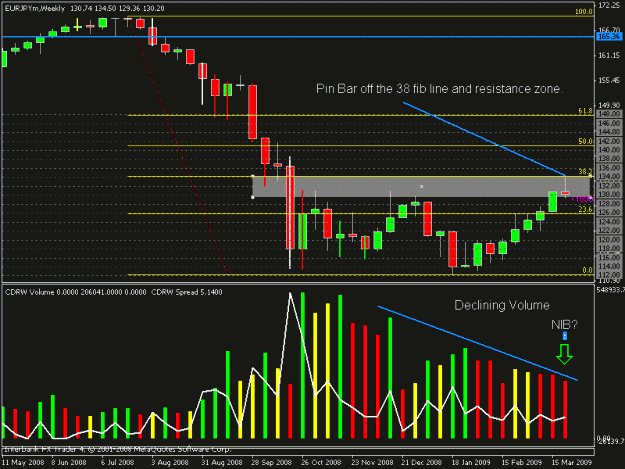Click the 0.0 Fibonacci level label
The width and height of the screenshot is (625, 469).
587,270
